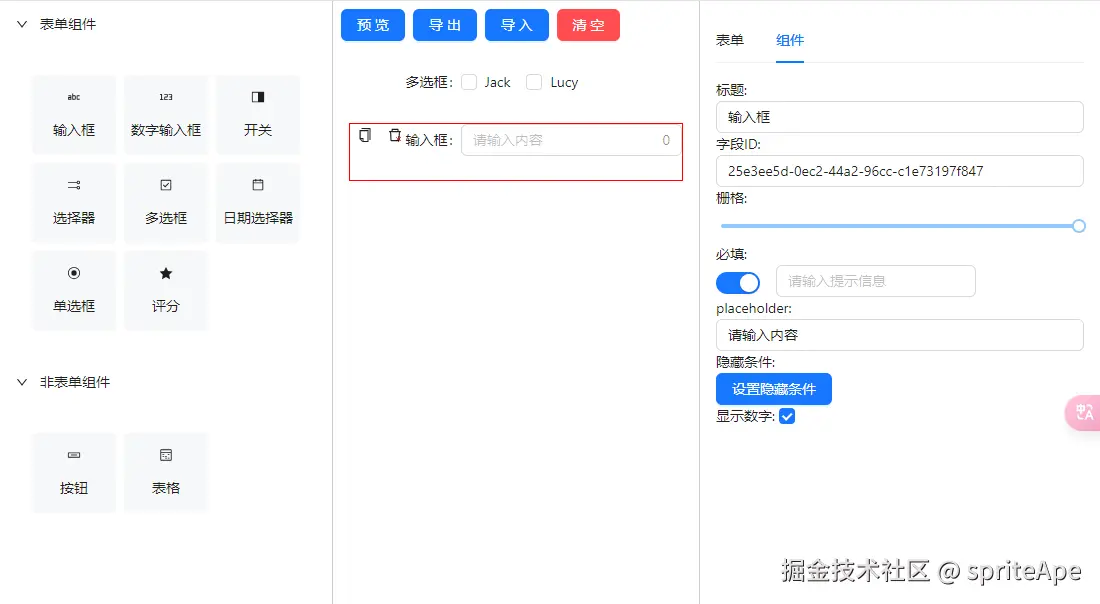1100x604 pixels.
Task: Check the Lucy checkbox
Action: (x=534, y=82)
